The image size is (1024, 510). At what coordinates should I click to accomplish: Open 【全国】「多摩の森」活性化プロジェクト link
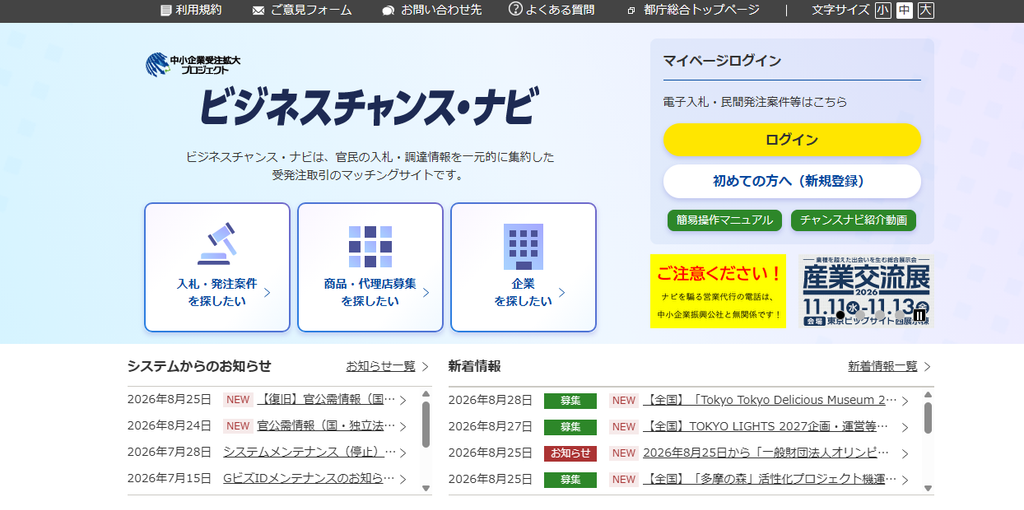tap(769, 479)
